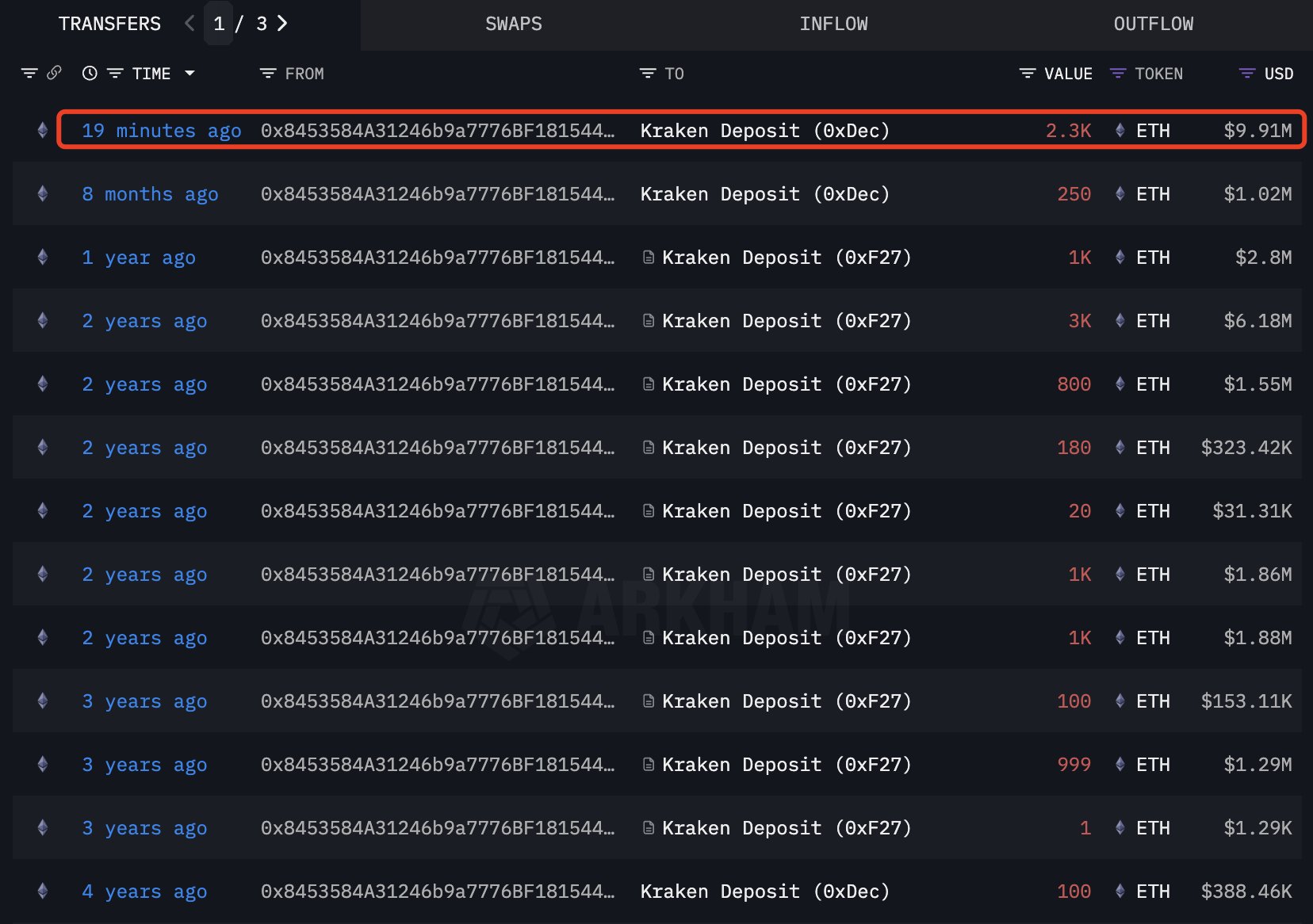The width and height of the screenshot is (1313, 924).
Task: Open Kraken Deposit (0xF27) in 1 year row
Action: [787, 258]
